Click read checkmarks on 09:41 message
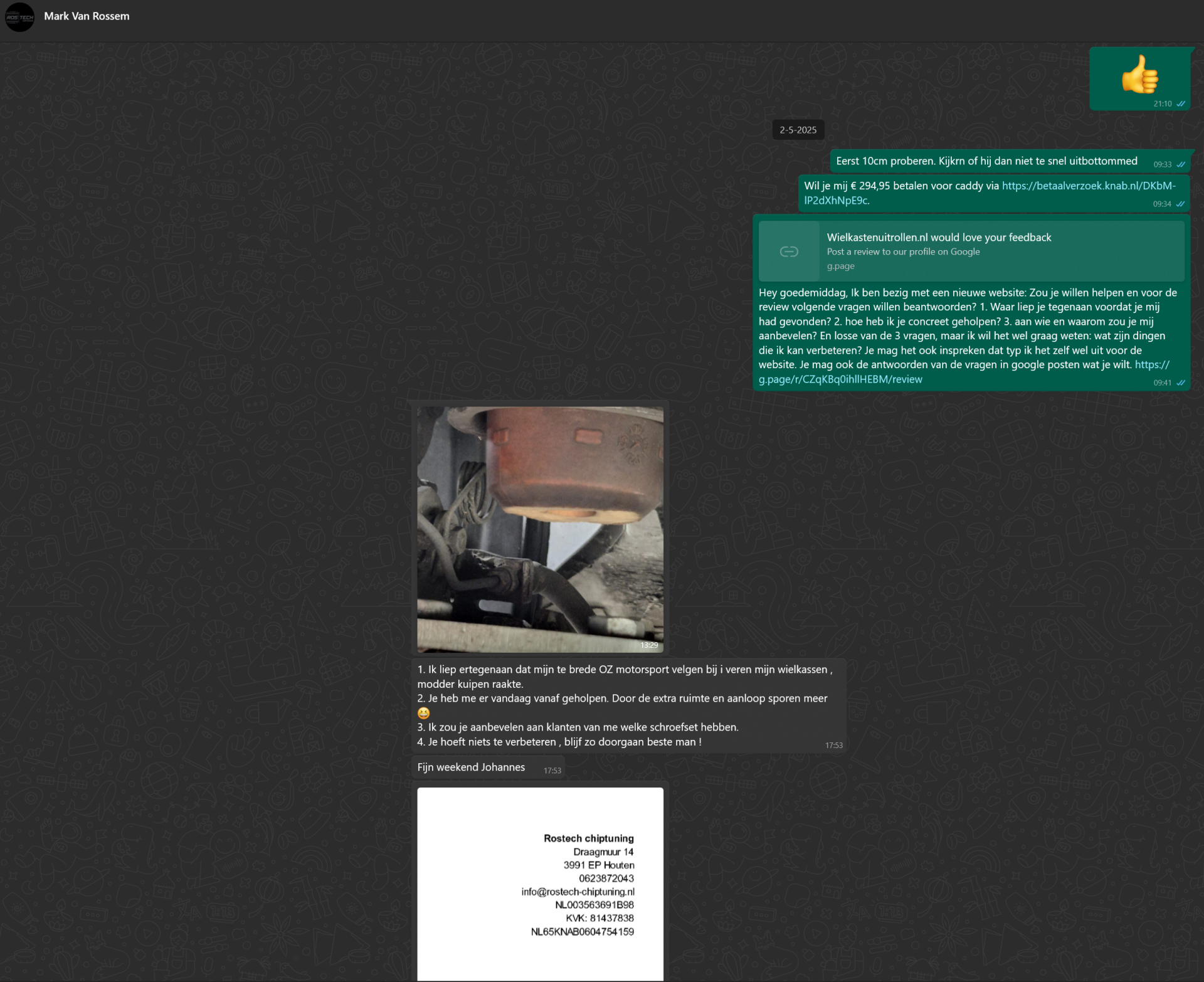This screenshot has width=1204, height=982. click(x=1181, y=383)
